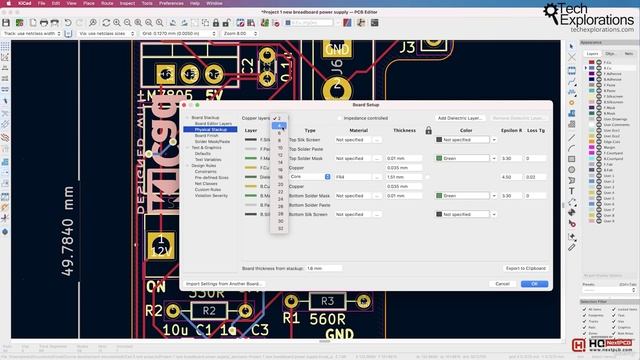The height and width of the screenshot is (360, 640).
Task: Click the Undo arrow icon
Action: pos(68,23)
